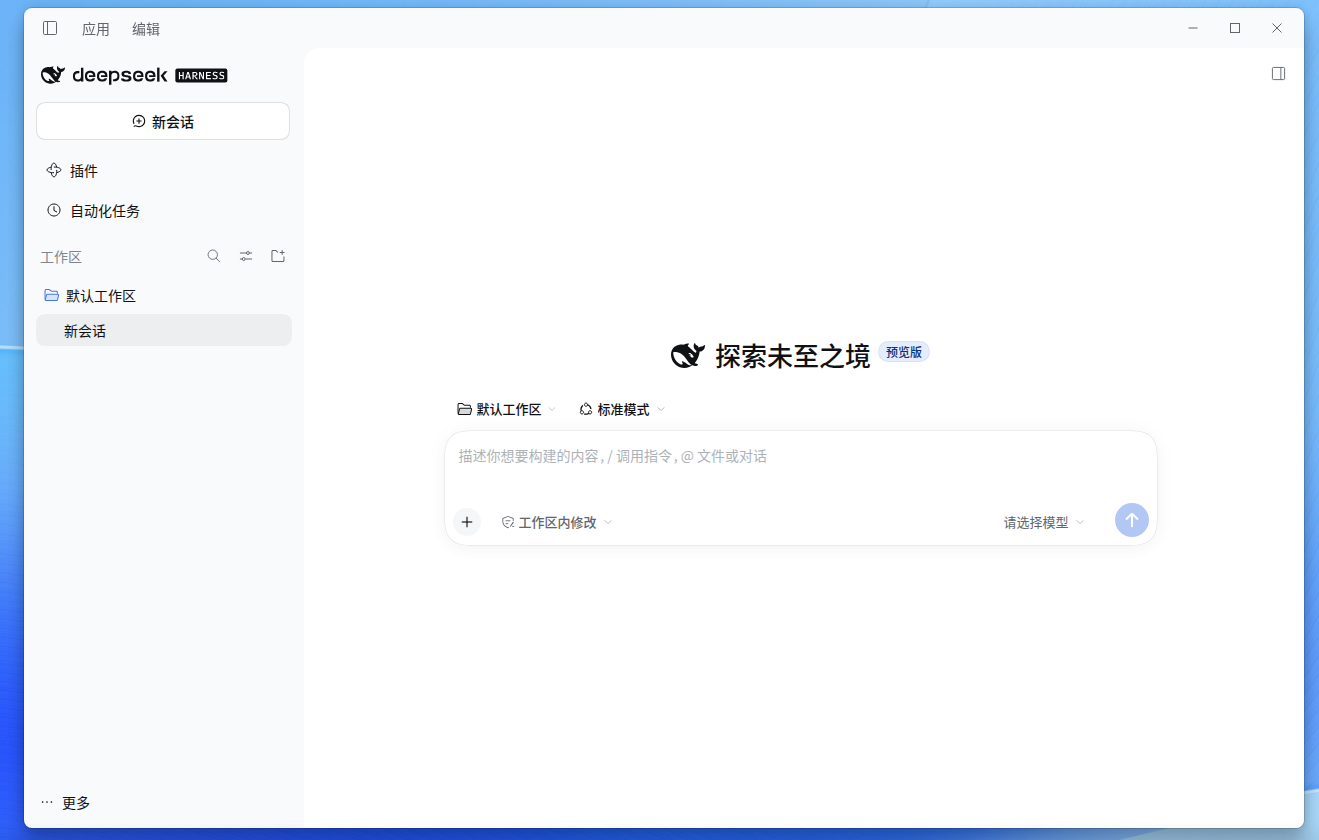Toggle the right side panel icon
This screenshot has width=1319, height=840.
coord(1278,73)
